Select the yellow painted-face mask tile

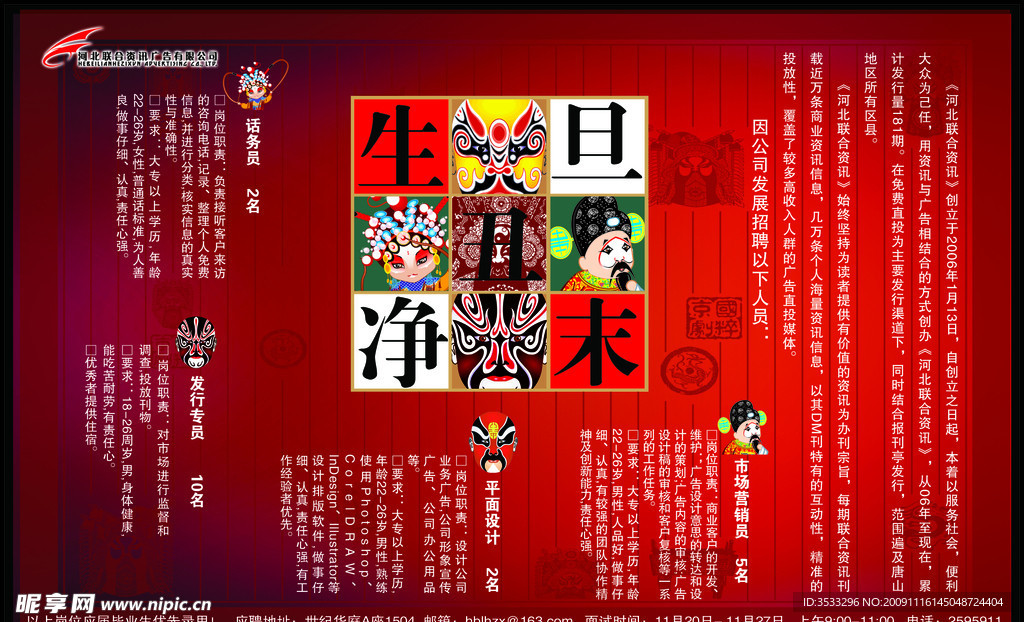[x=500, y=146]
